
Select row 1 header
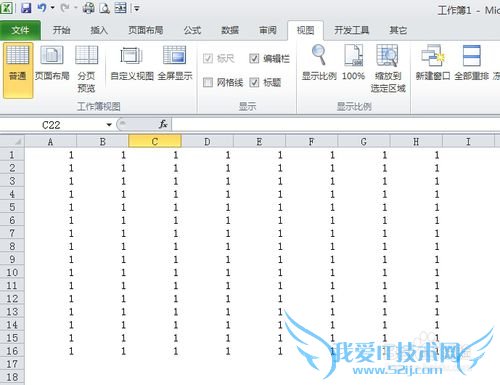(12, 155)
